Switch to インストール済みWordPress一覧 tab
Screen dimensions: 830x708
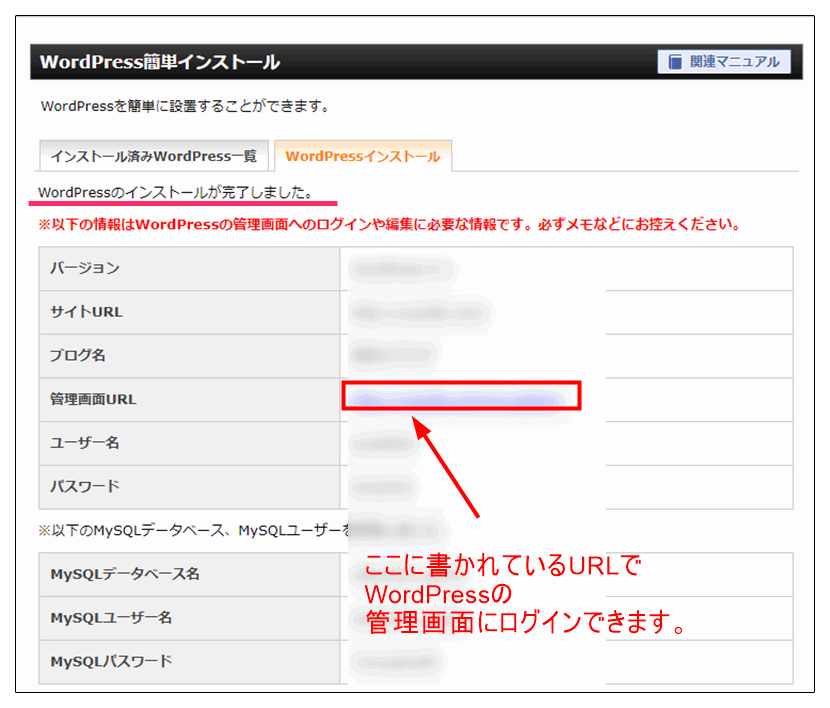(x=154, y=156)
